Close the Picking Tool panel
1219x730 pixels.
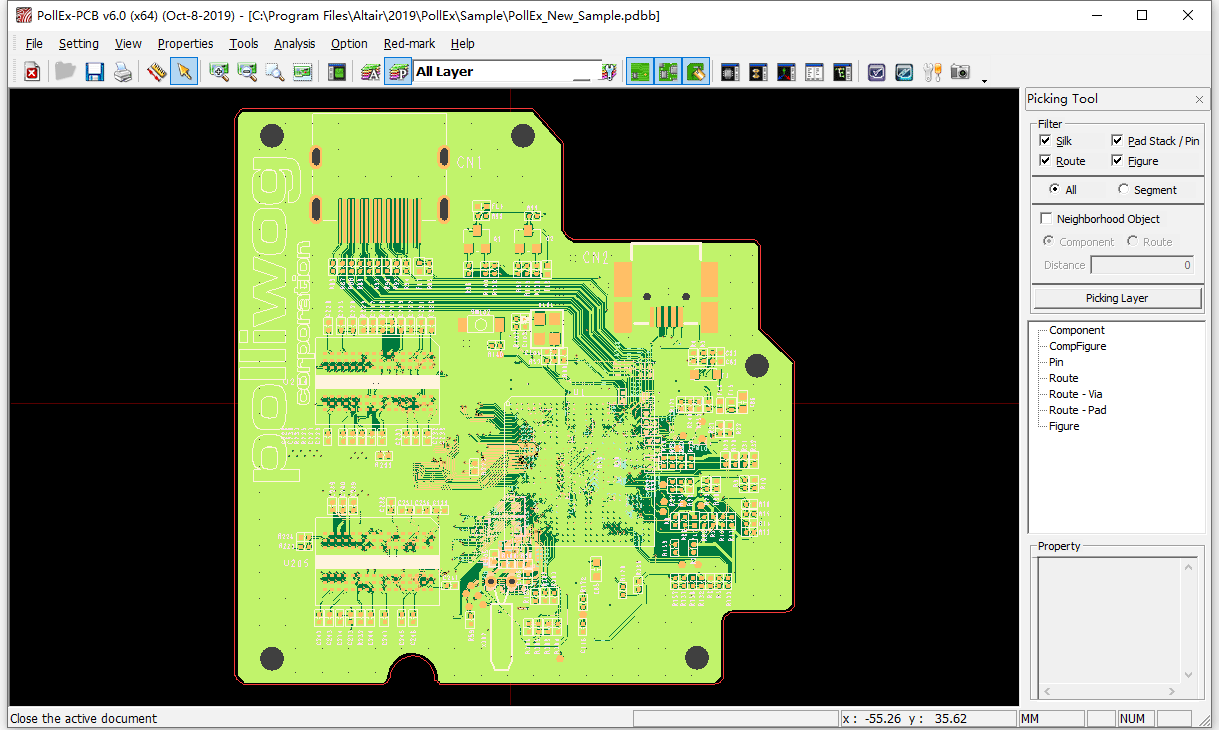[1199, 99]
